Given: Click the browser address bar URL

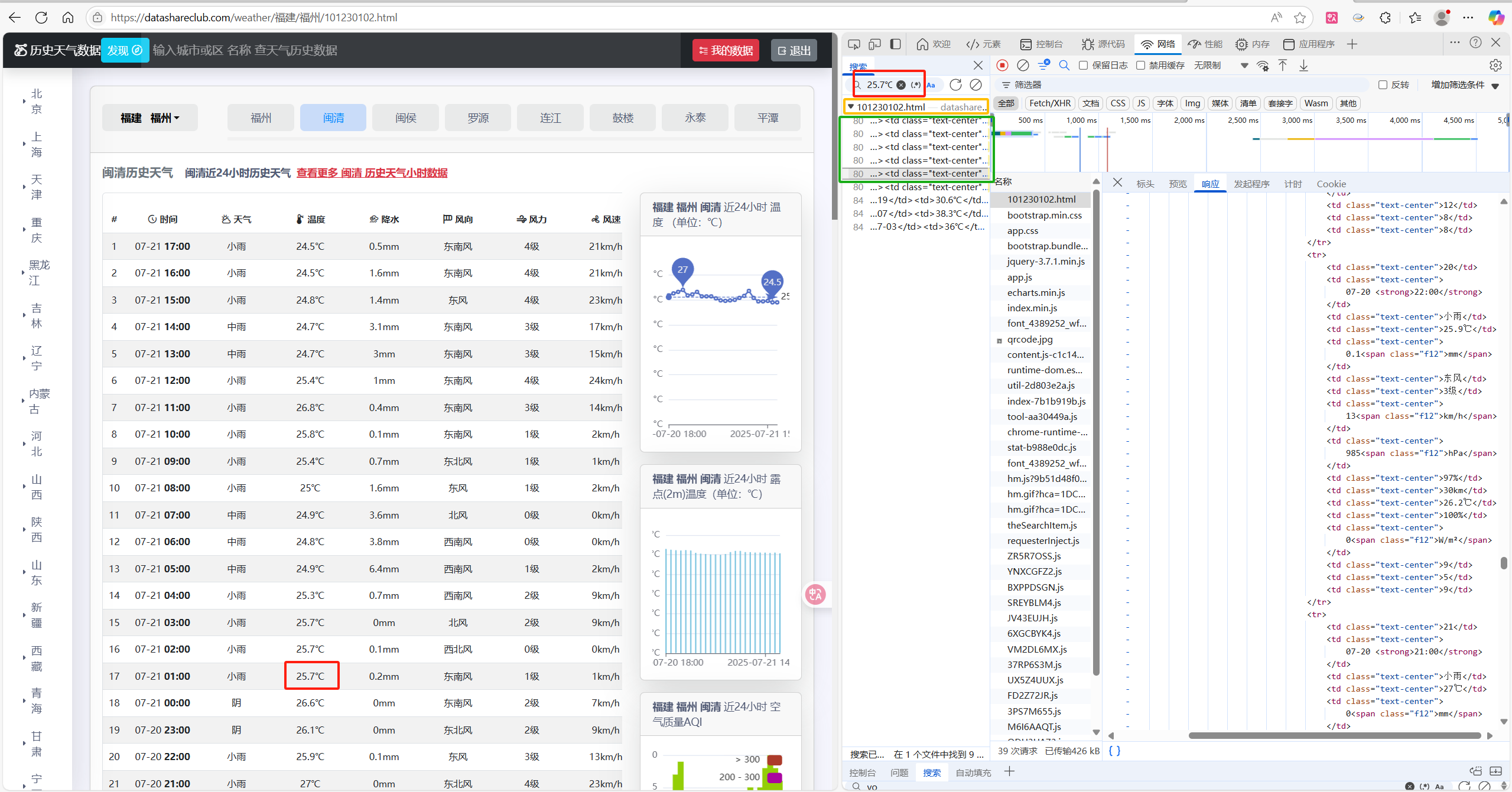Looking at the screenshot, I should [x=254, y=18].
